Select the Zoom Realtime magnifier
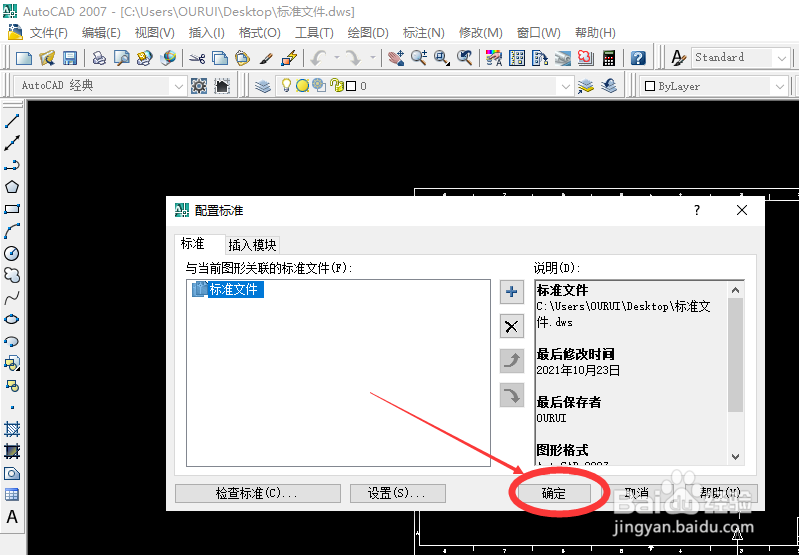799x555 pixels. pos(419,58)
